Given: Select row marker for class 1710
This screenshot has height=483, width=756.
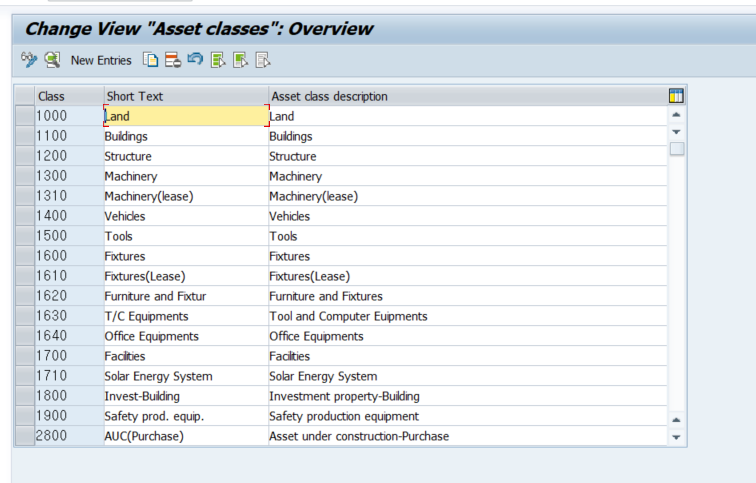Looking at the screenshot, I should point(25,376).
